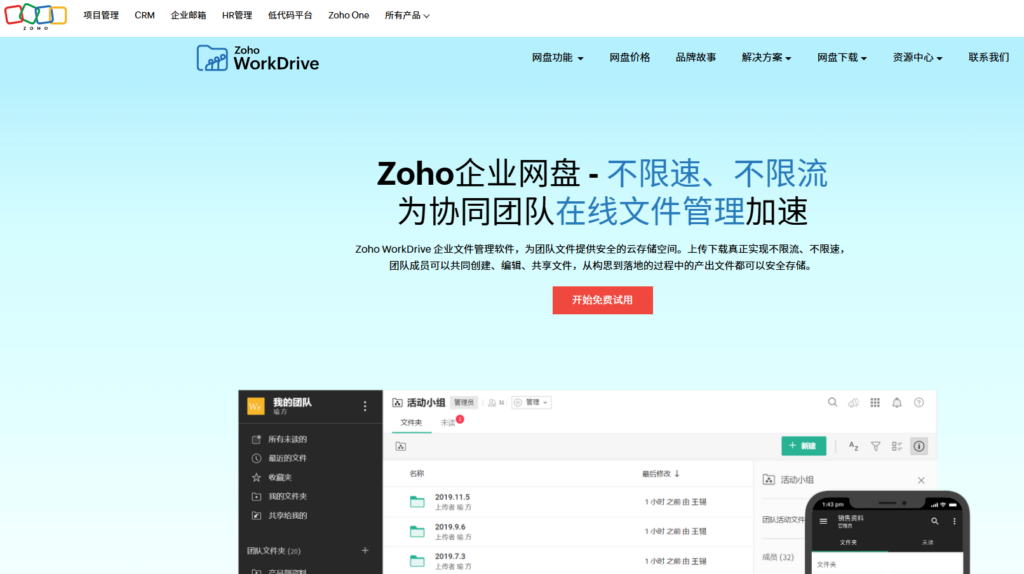Image resolution: width=1024 pixels, height=574 pixels.
Task: Open 项目管理 in top bar
Action: [101, 15]
